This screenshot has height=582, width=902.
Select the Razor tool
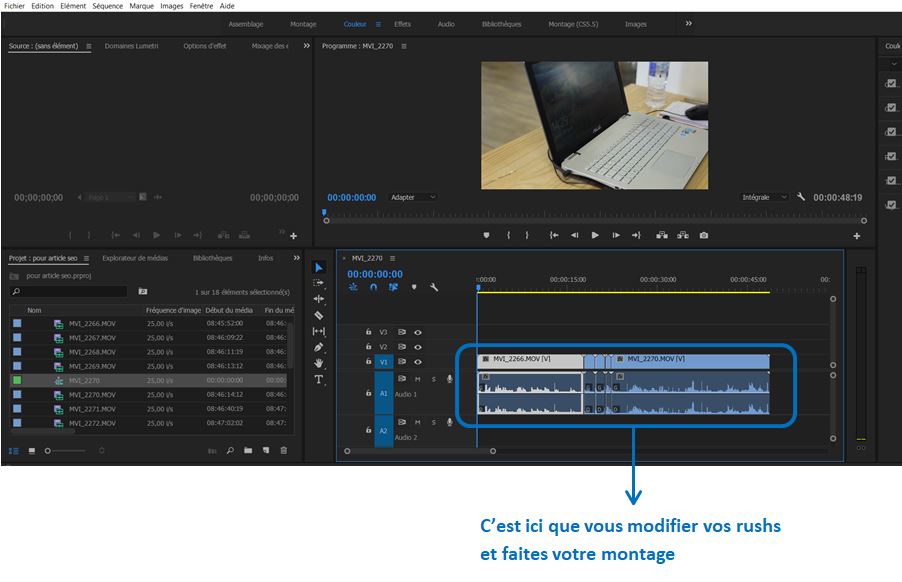tap(318, 314)
